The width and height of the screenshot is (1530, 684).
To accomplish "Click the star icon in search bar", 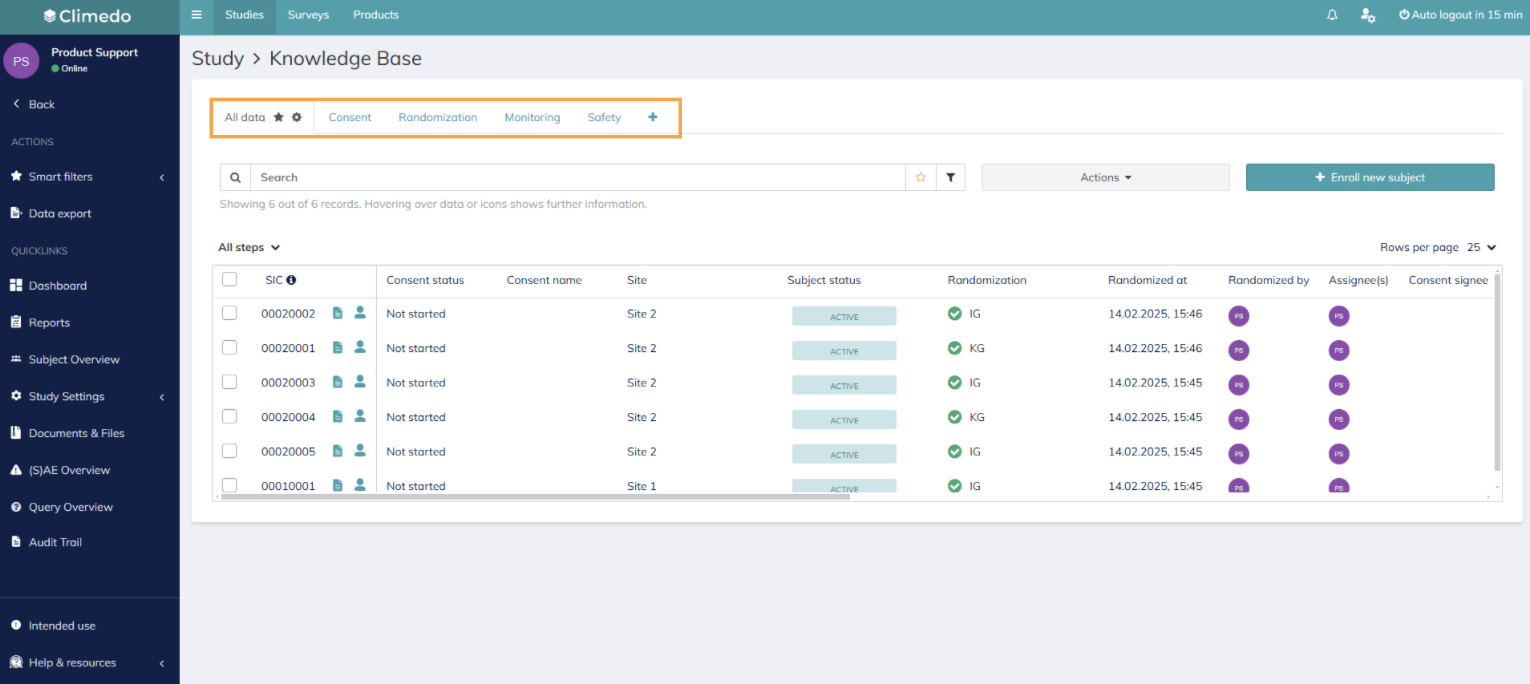I will 921,177.
